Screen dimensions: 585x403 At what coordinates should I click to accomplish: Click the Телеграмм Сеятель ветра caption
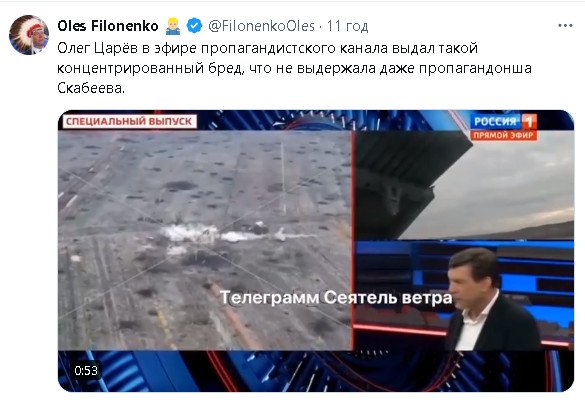pos(336,298)
